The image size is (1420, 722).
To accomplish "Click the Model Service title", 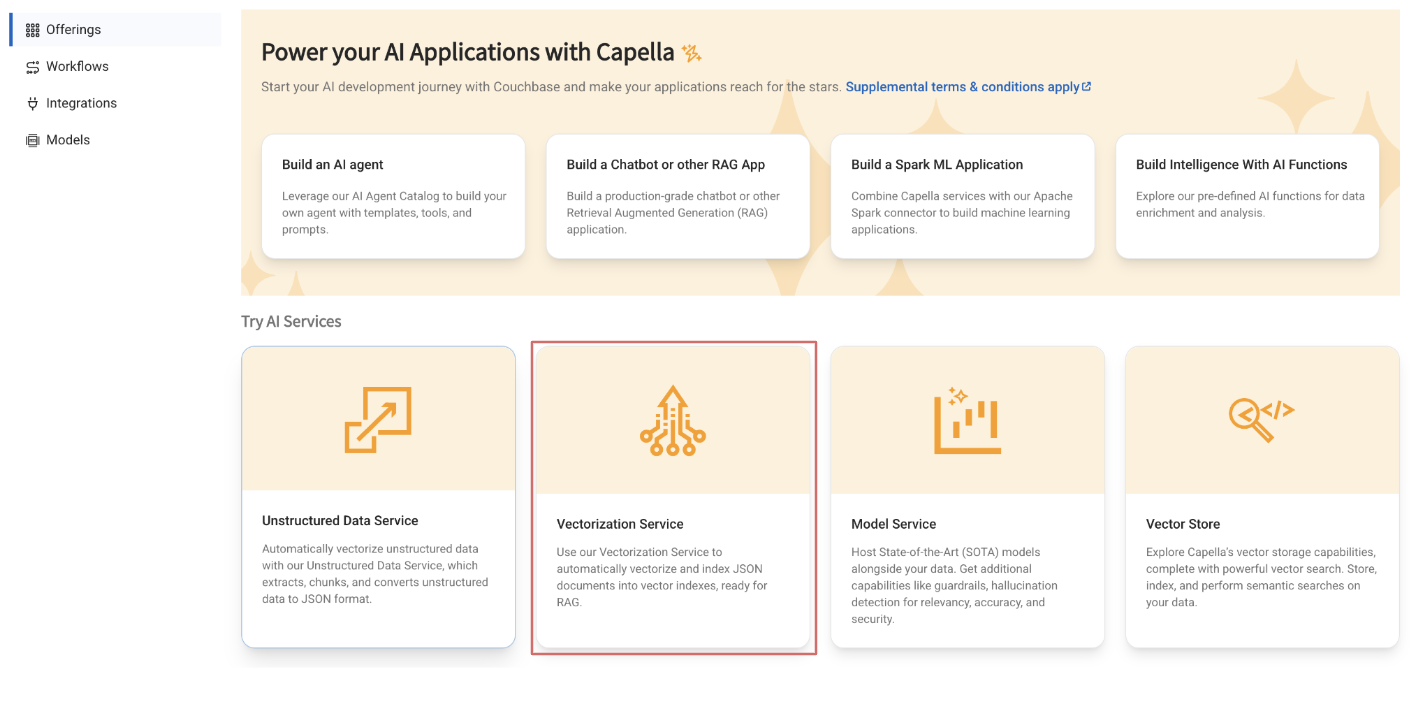I will [893, 524].
